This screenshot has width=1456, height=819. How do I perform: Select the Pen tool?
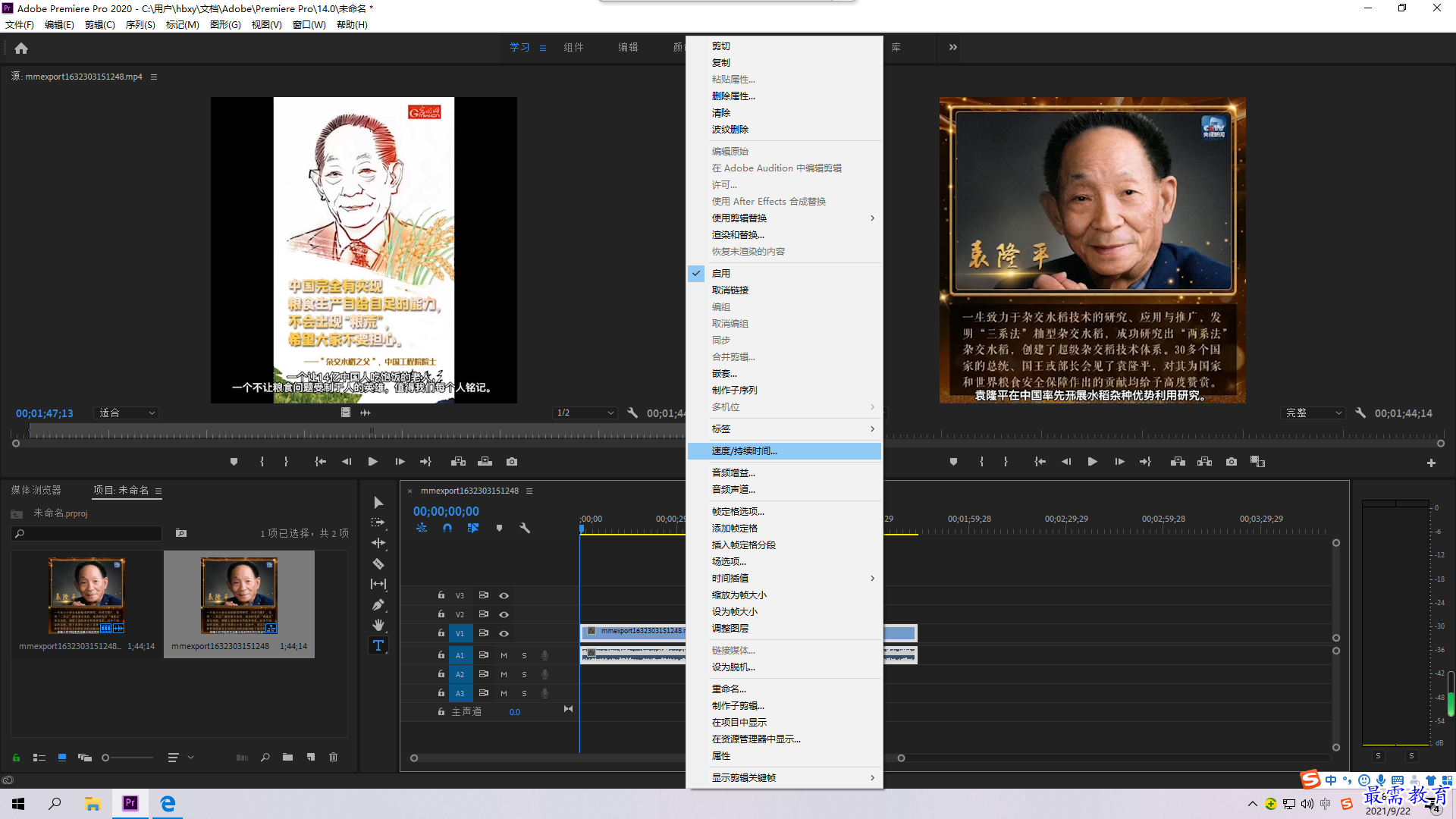(x=378, y=604)
